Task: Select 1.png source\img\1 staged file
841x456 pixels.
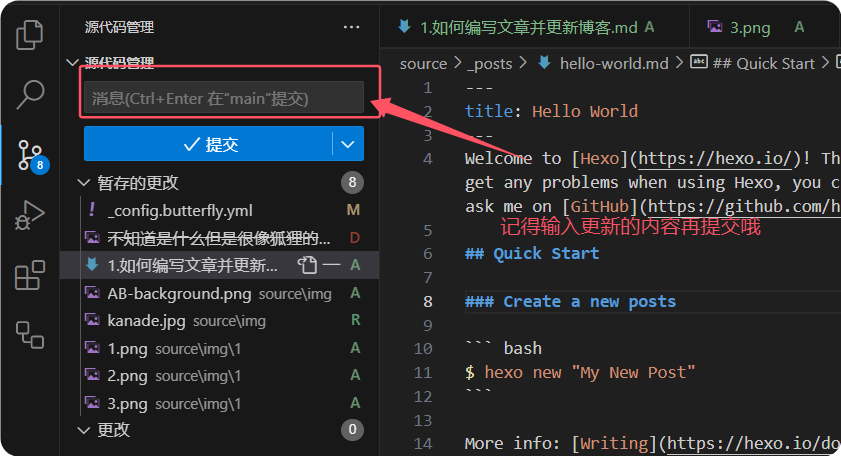Action: point(220,349)
